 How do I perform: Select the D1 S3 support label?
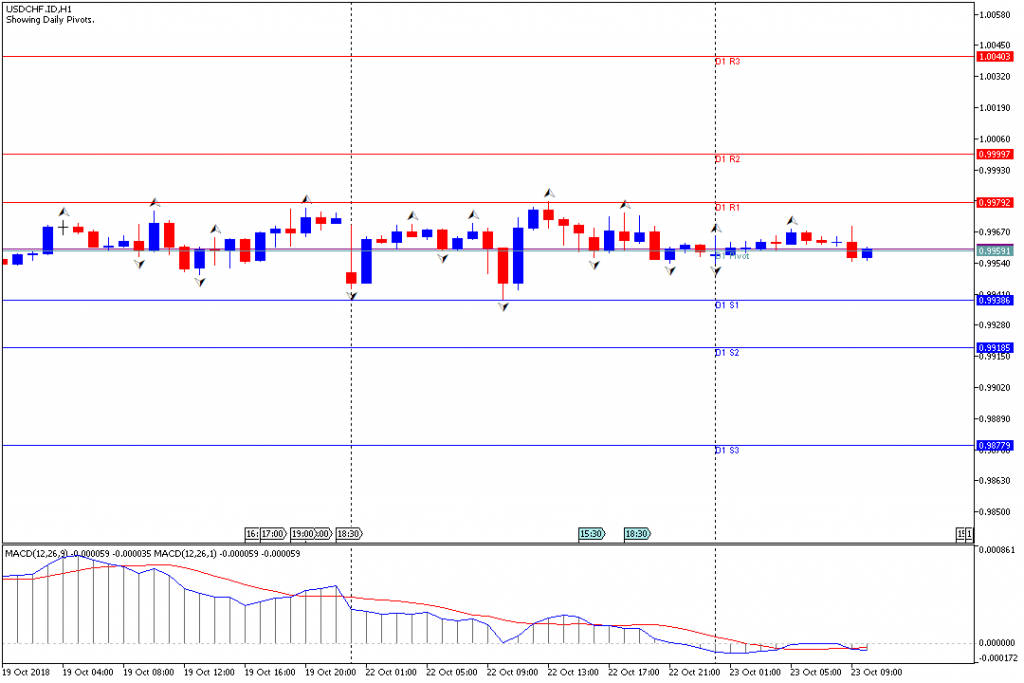(727, 451)
